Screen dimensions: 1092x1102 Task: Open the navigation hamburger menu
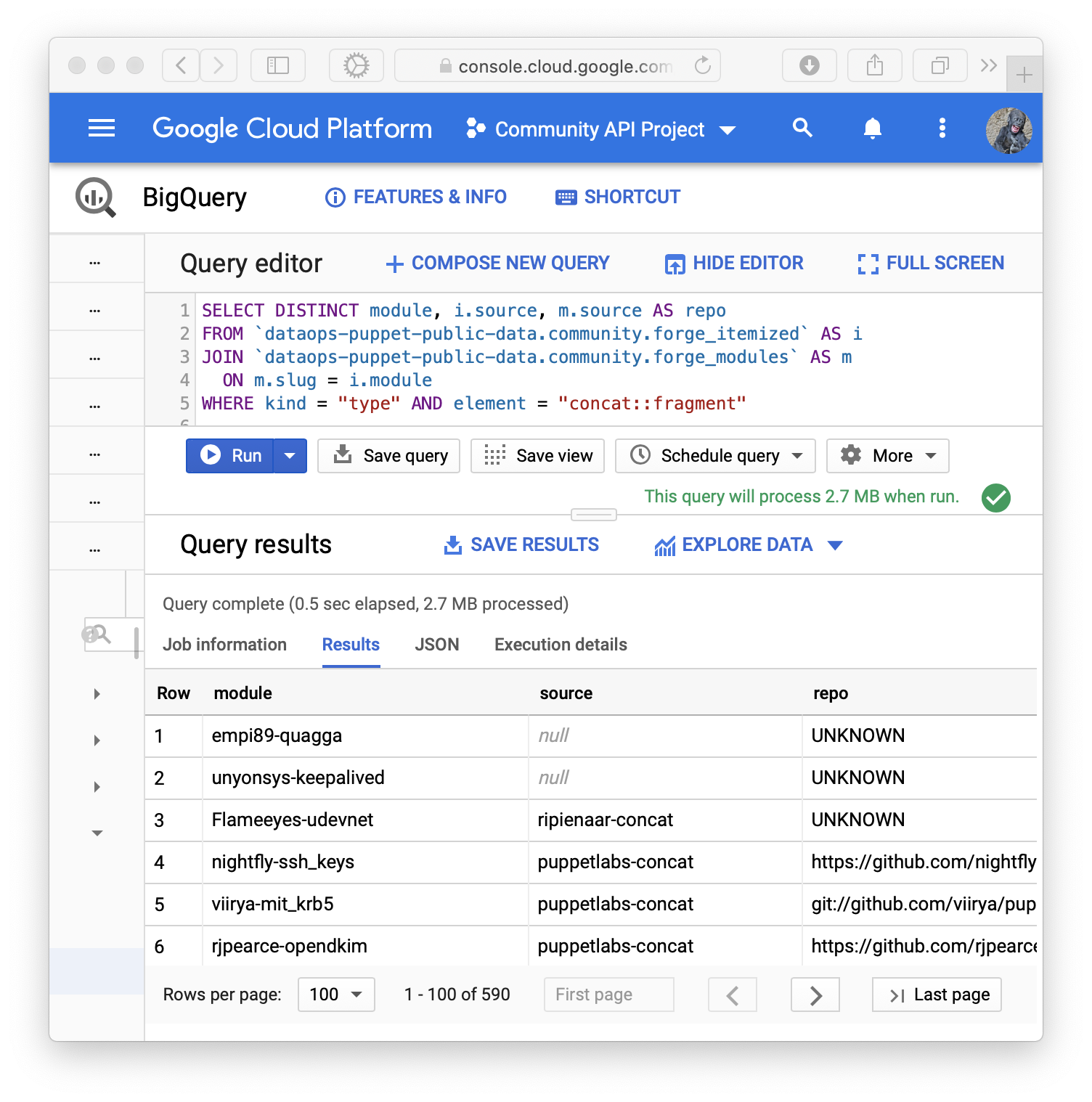pyautogui.click(x=101, y=128)
